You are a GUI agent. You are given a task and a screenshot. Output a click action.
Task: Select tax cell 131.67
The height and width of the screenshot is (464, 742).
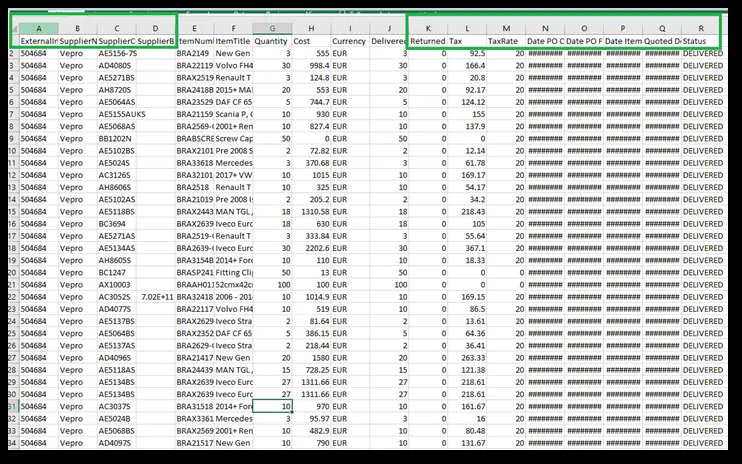467,443
